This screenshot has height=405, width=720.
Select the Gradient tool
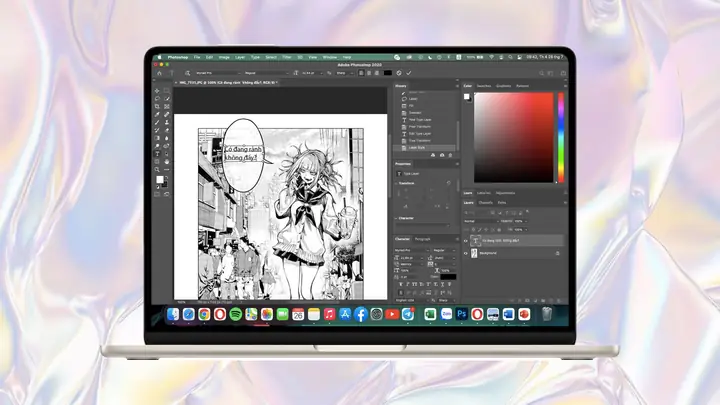tap(157, 138)
